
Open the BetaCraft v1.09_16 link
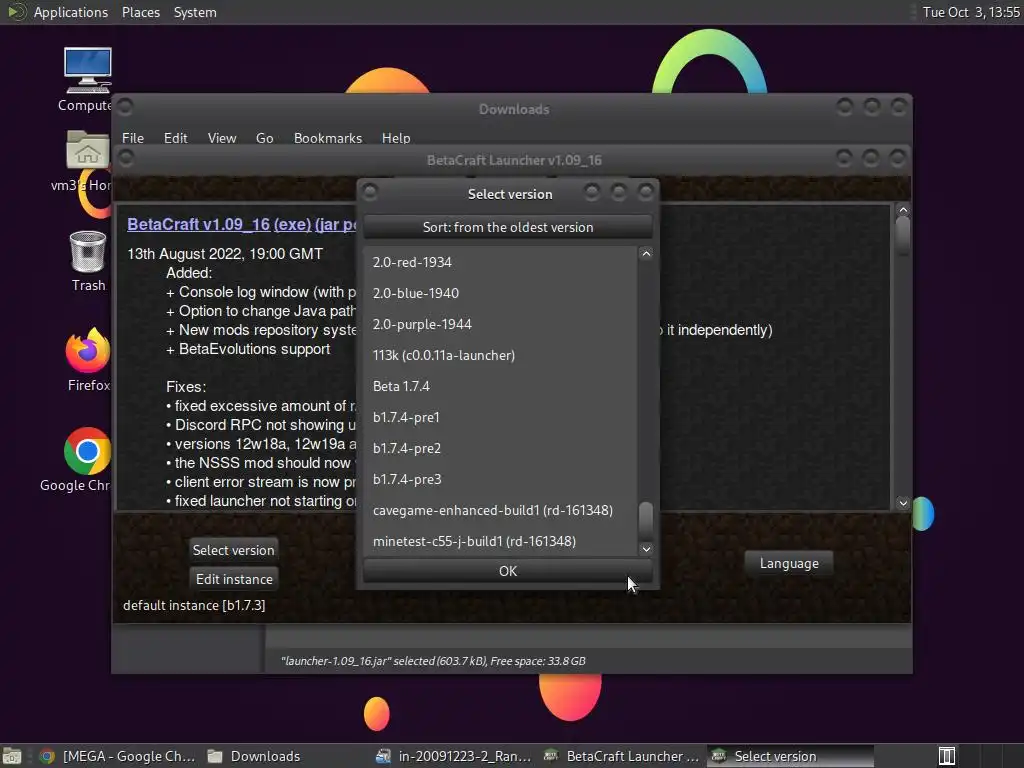tap(199, 224)
